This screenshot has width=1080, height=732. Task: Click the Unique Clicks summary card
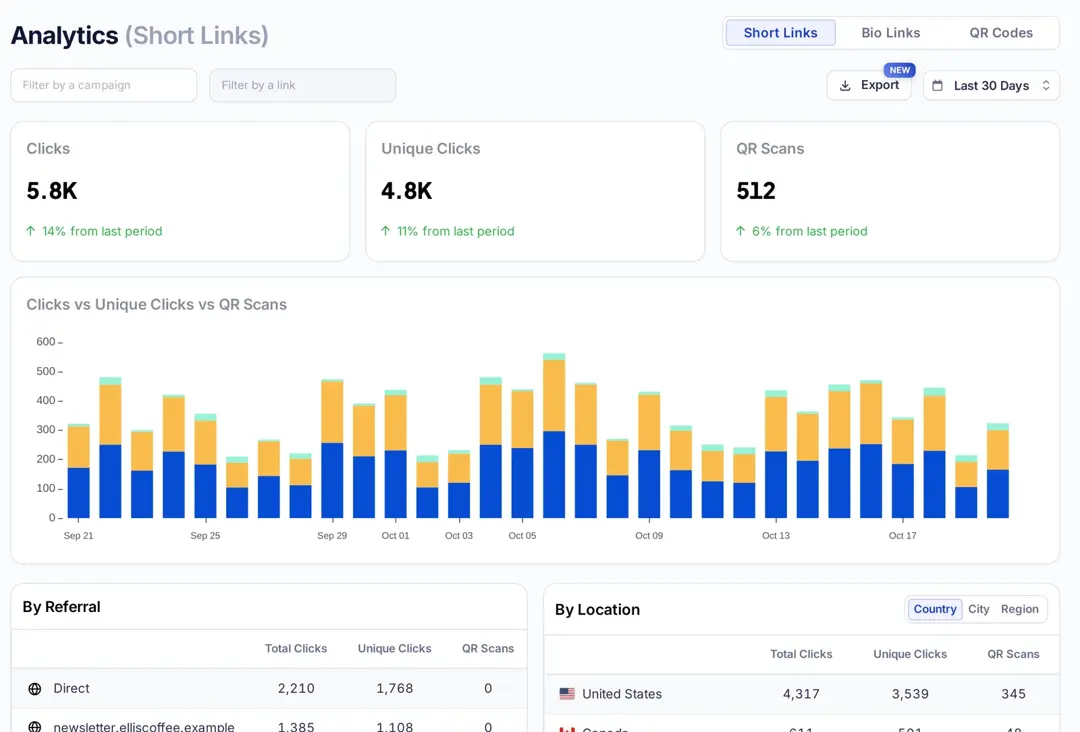pyautogui.click(x=535, y=191)
